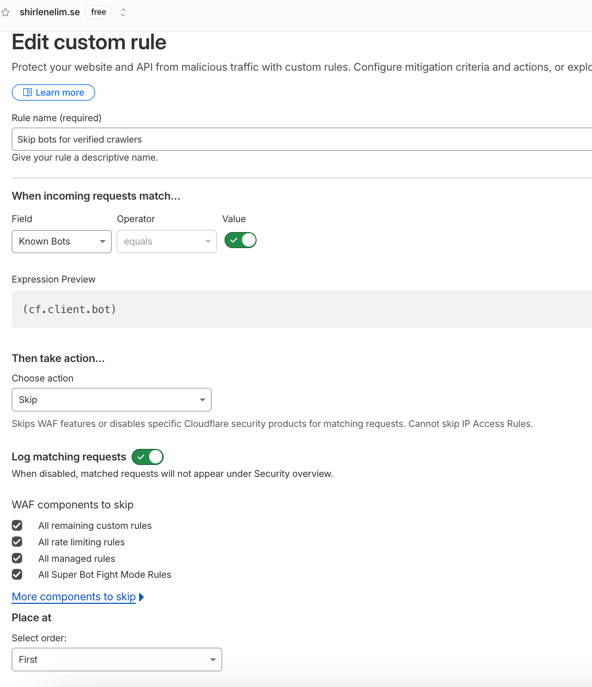Image resolution: width=592 pixels, height=687 pixels.
Task: Click the Learn more button
Action: [53, 92]
